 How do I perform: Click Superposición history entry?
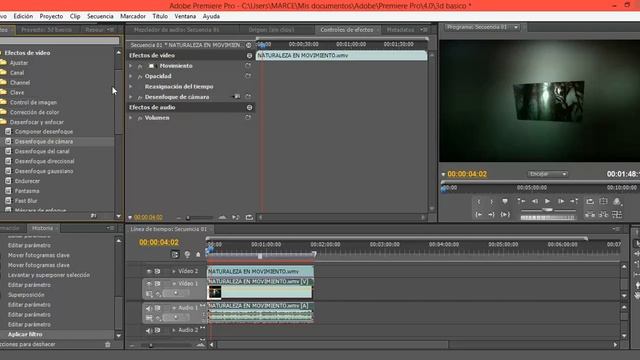coord(26,295)
